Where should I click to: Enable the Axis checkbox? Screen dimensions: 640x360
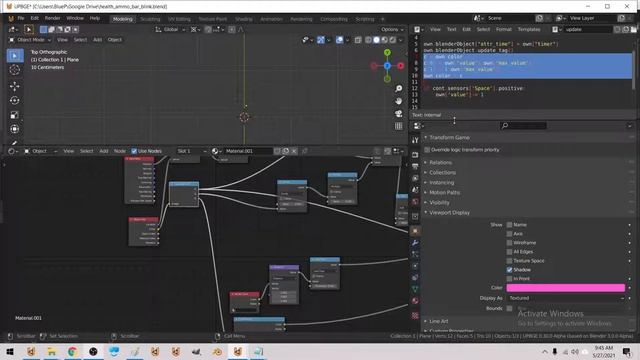click(509, 234)
